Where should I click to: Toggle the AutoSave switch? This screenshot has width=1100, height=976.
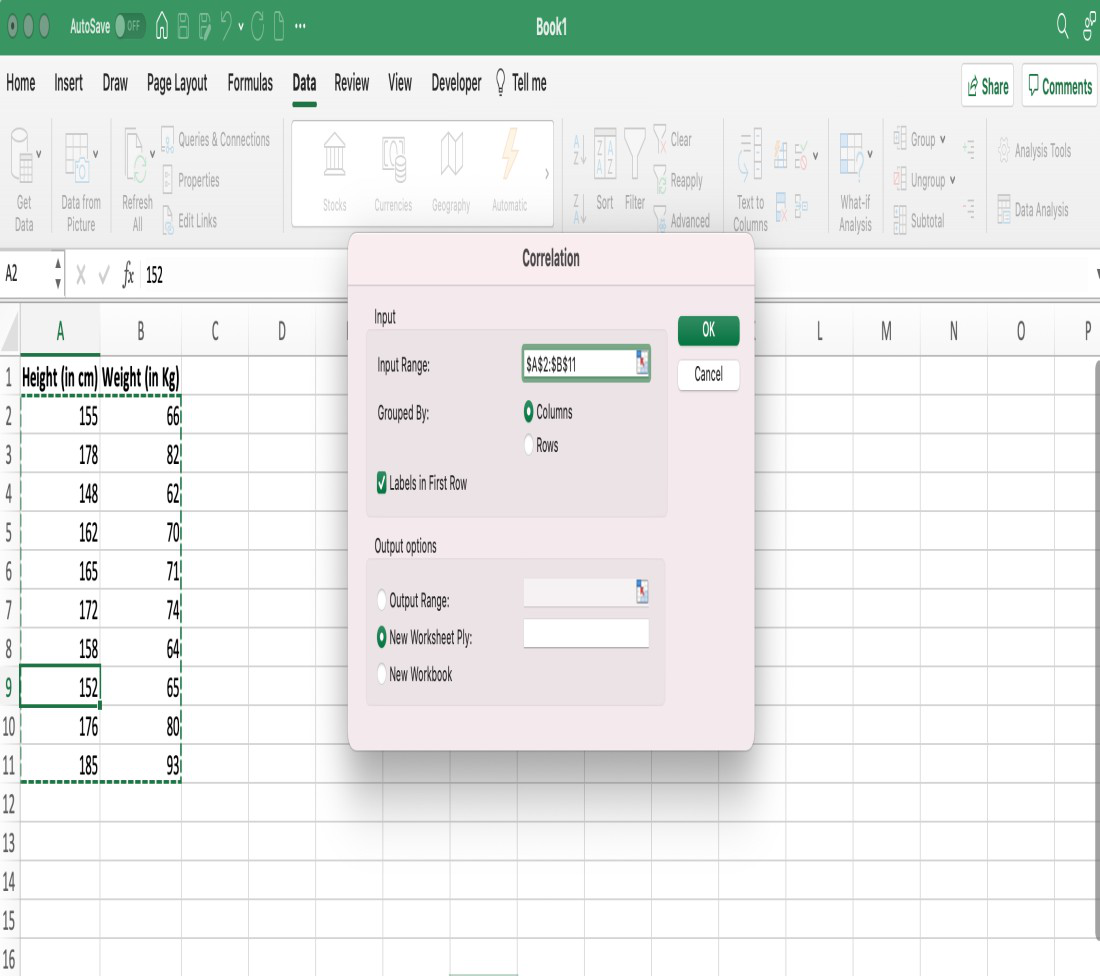(x=129, y=26)
